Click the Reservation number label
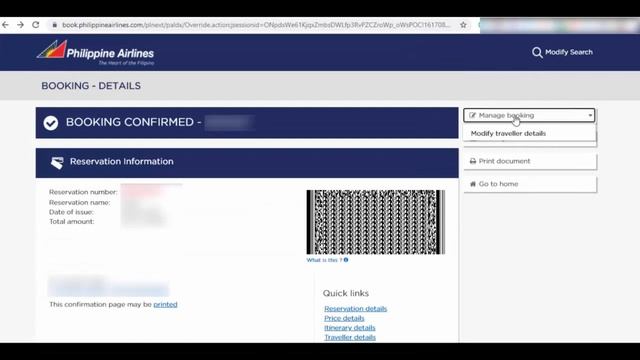Viewport: 640px width, 360px height. tap(83, 192)
